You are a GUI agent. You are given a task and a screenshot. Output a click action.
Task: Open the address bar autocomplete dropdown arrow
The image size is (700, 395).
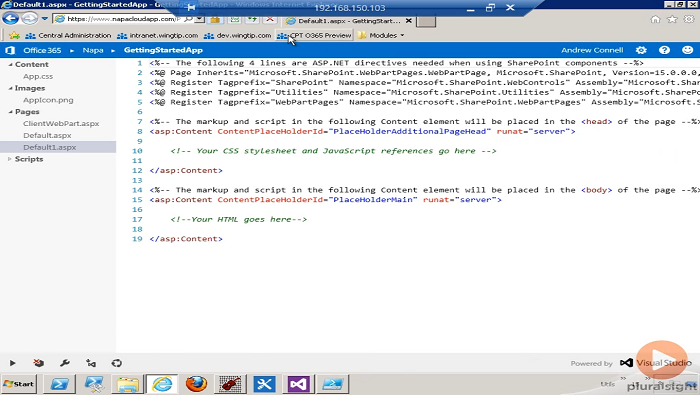200,19
